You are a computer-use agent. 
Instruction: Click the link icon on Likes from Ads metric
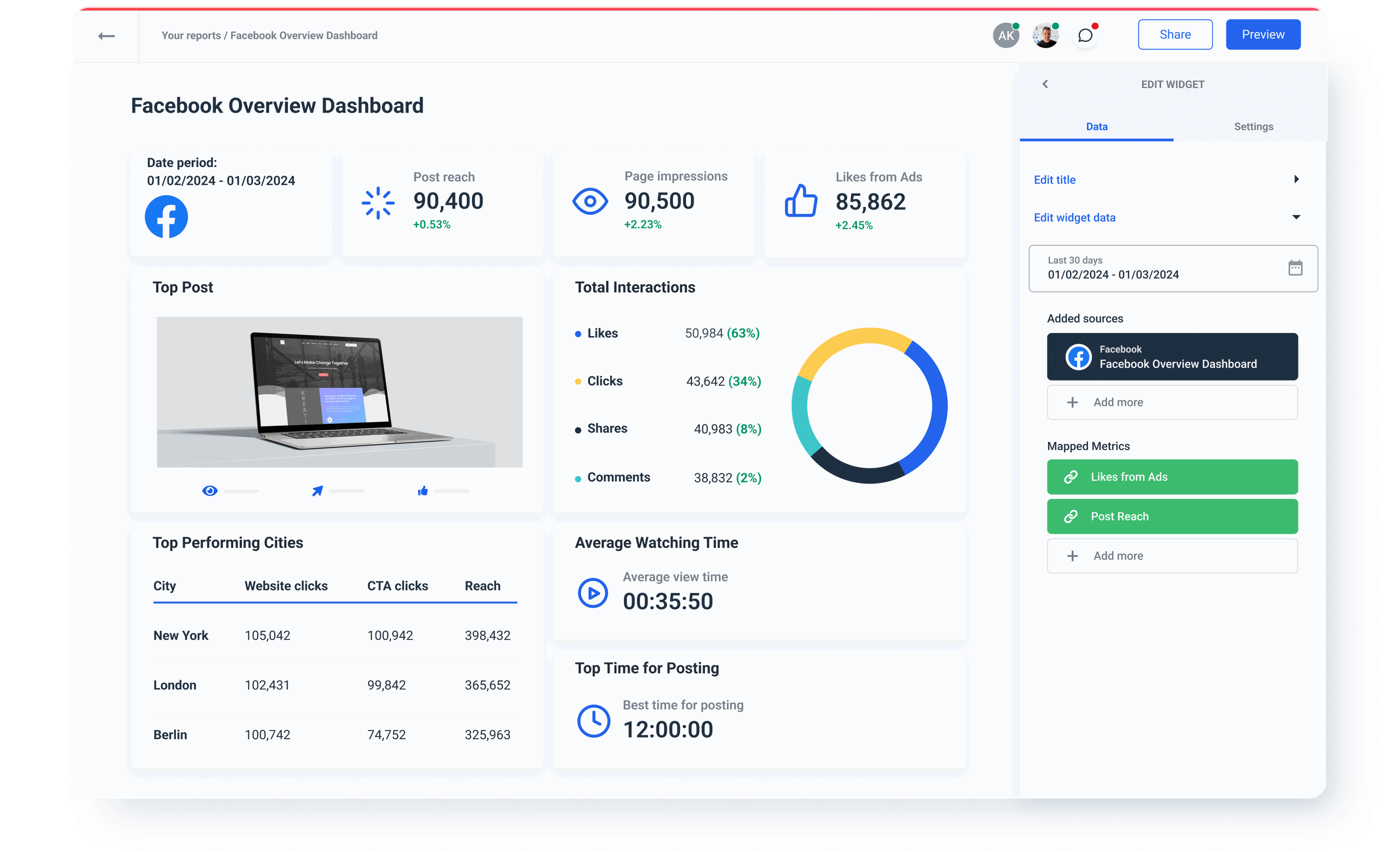(1071, 476)
